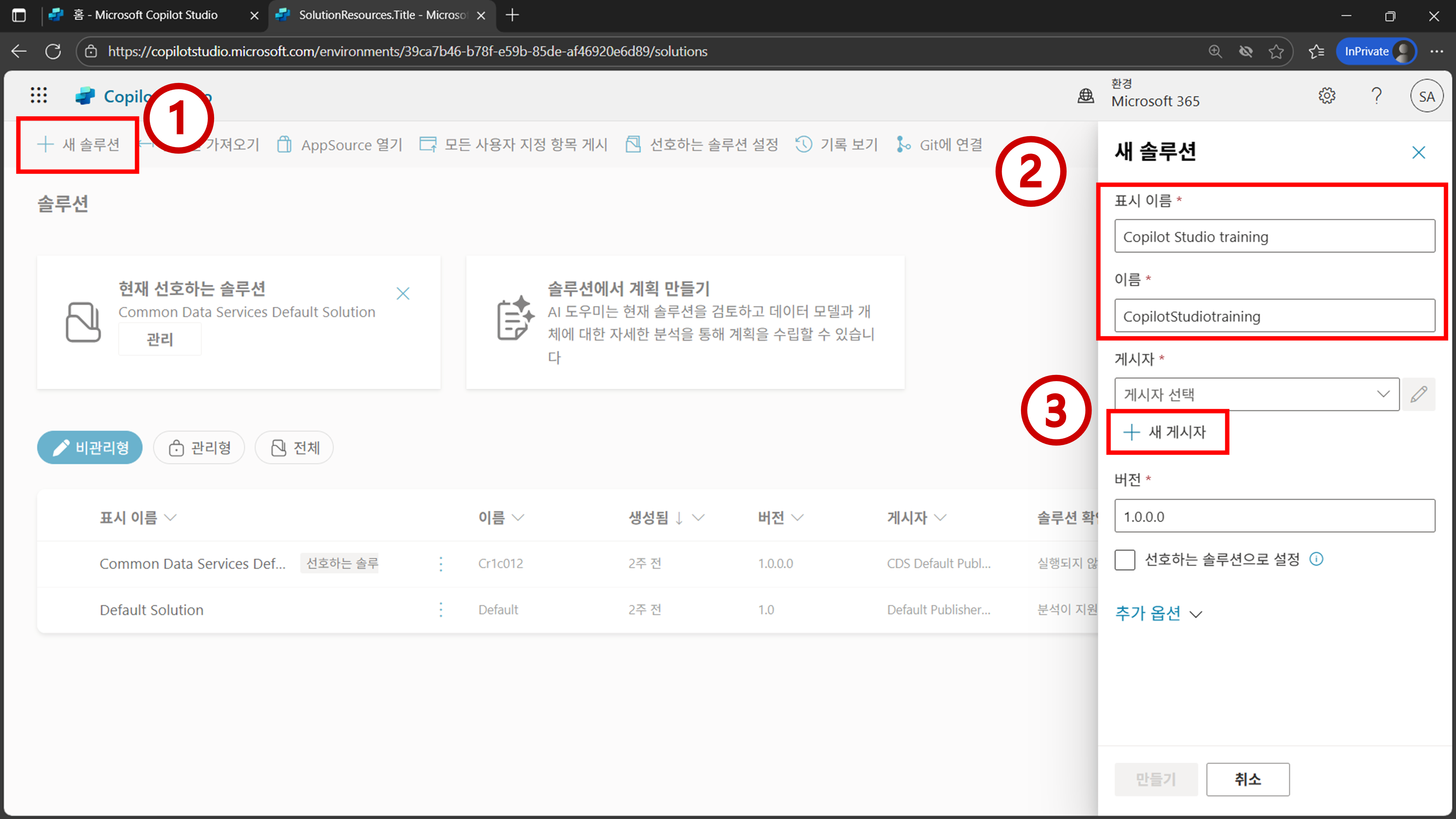Image resolution: width=1456 pixels, height=819 pixels.
Task: Click the 새 게시자 button
Action: click(1167, 432)
